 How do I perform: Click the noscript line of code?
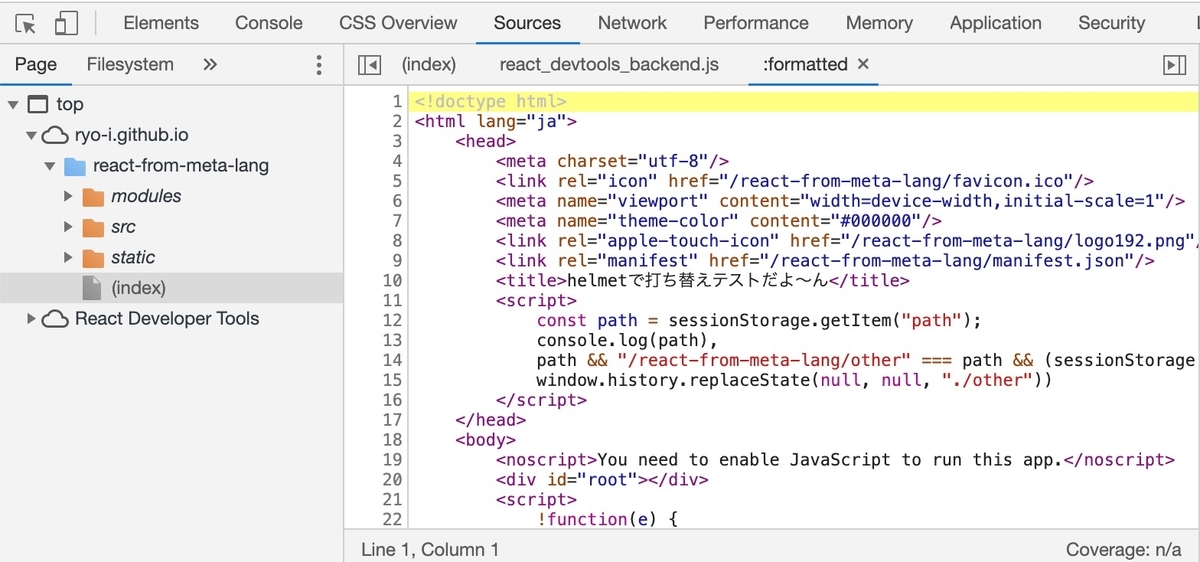coord(836,460)
